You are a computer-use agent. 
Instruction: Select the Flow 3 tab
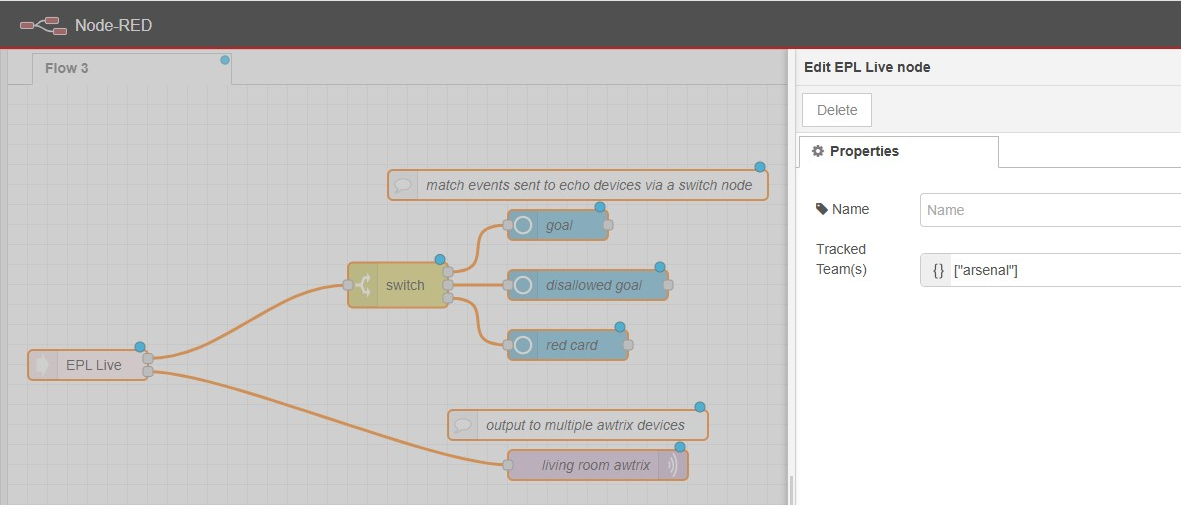tap(132, 69)
